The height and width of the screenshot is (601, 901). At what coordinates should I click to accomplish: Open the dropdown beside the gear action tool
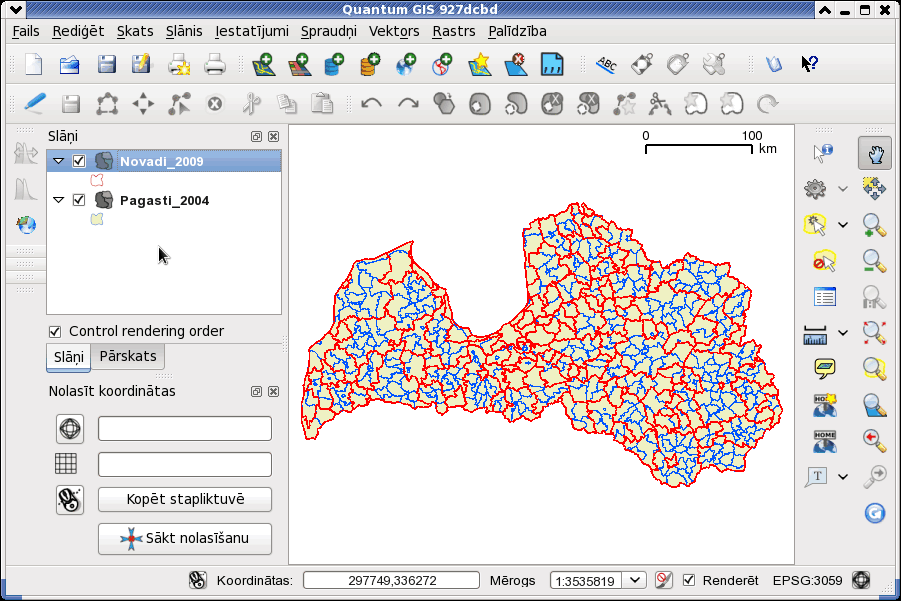[842, 188]
